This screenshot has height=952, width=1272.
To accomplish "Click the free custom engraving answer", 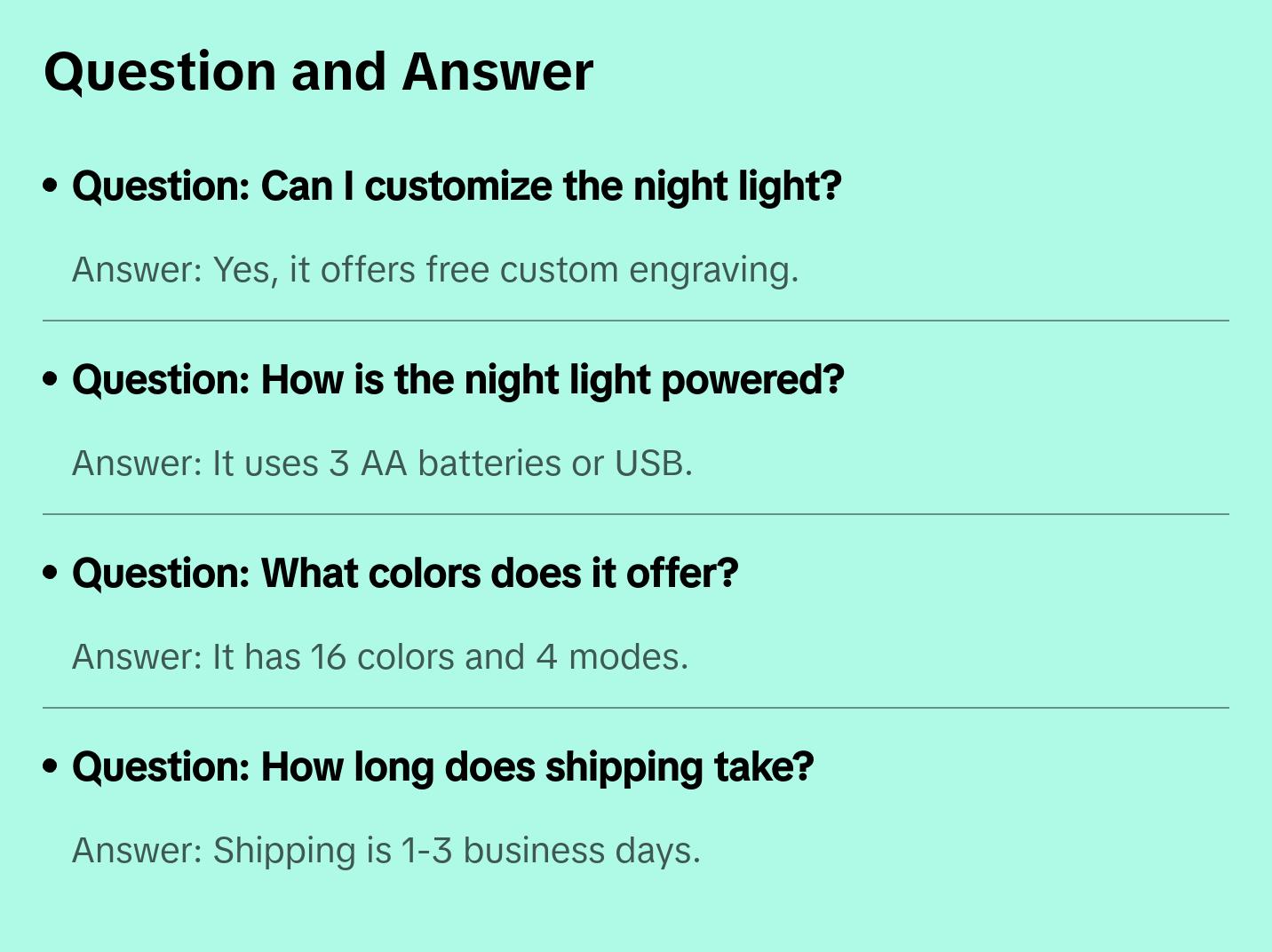I will [x=435, y=270].
